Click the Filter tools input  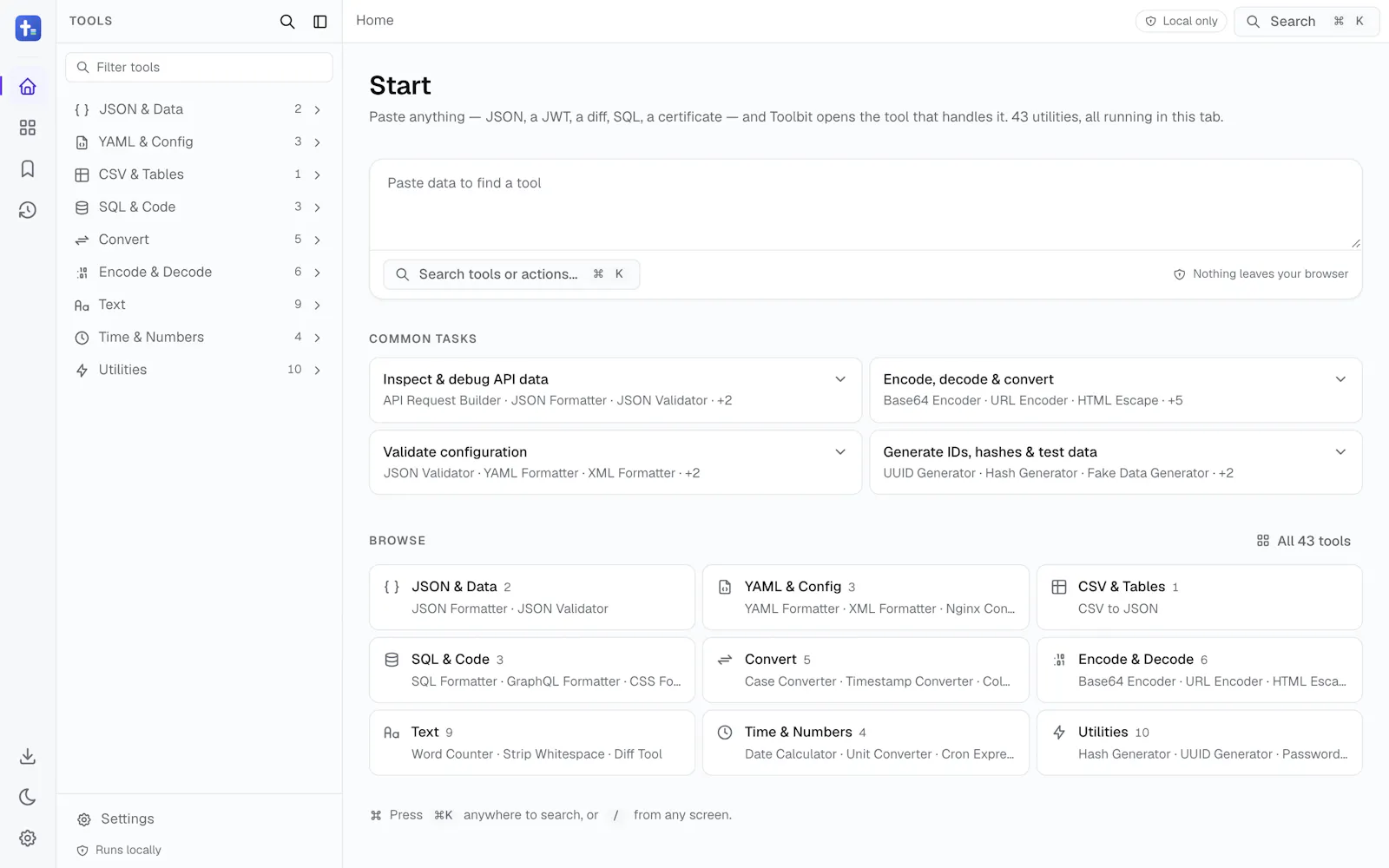[199, 67]
